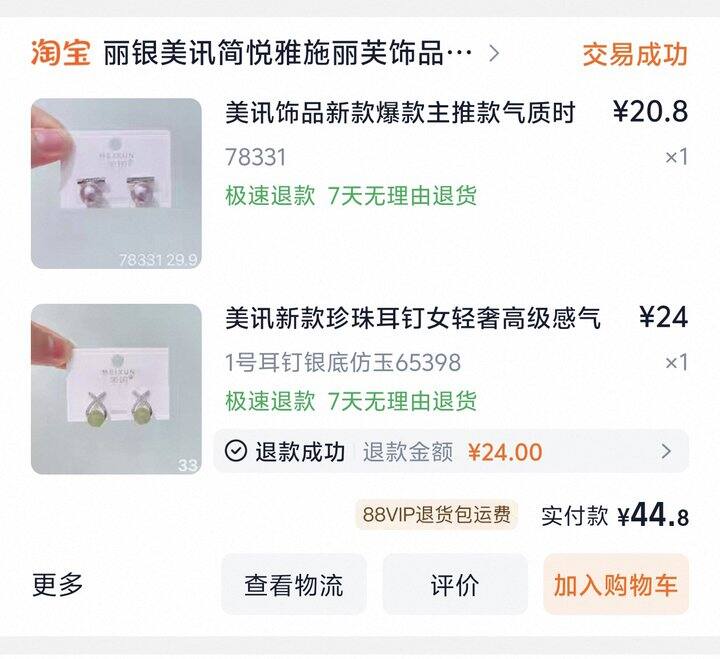Open the pink pearl earrings thumbnail
The image size is (720, 659).
pyautogui.click(x=116, y=183)
